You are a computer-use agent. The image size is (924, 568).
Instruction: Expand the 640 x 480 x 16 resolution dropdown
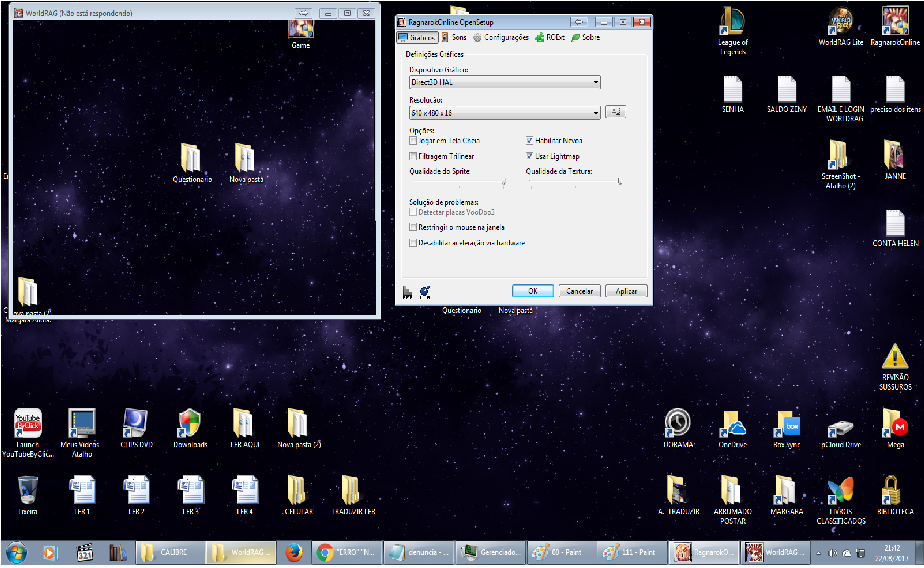[x=505, y=113]
